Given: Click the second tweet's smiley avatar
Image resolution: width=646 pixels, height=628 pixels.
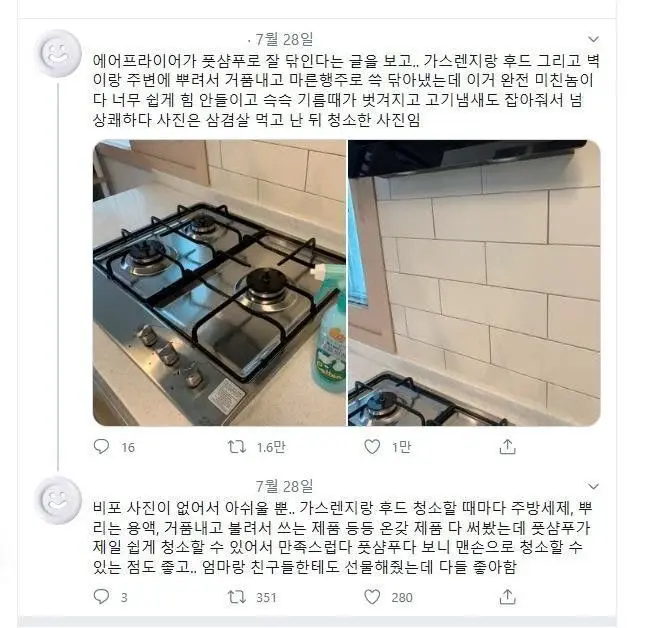Looking at the screenshot, I should (58, 500).
